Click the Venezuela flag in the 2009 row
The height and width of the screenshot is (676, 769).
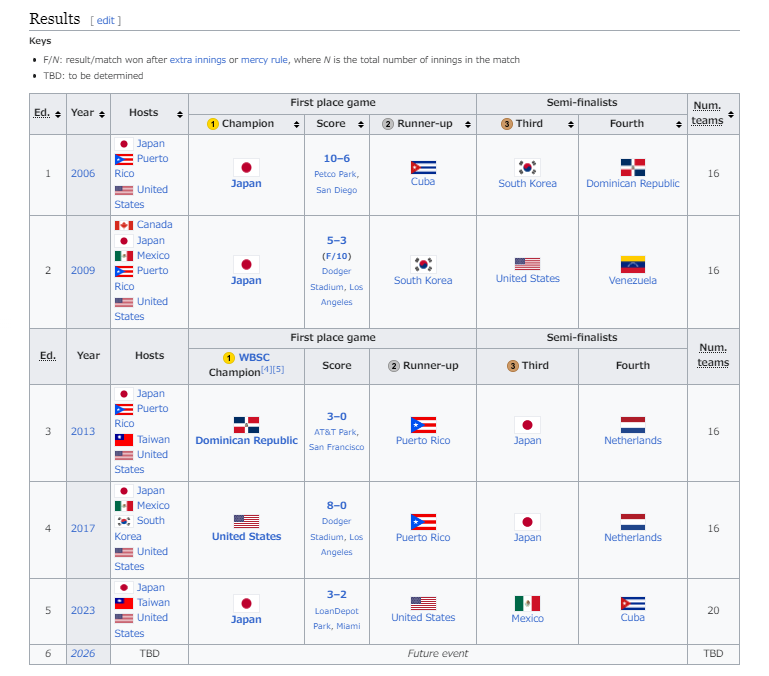(x=632, y=264)
